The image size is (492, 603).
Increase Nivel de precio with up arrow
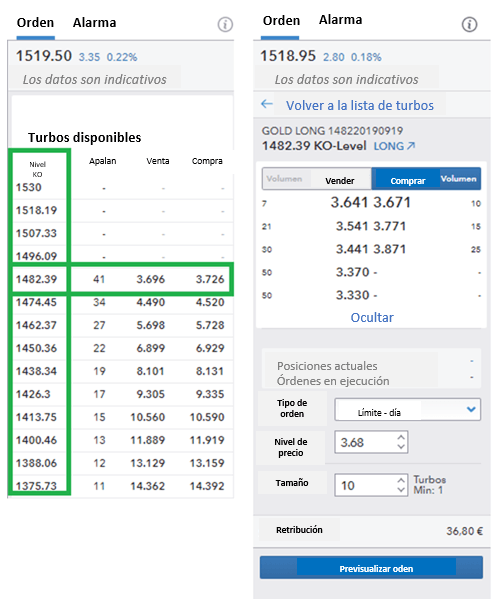pos(401,438)
